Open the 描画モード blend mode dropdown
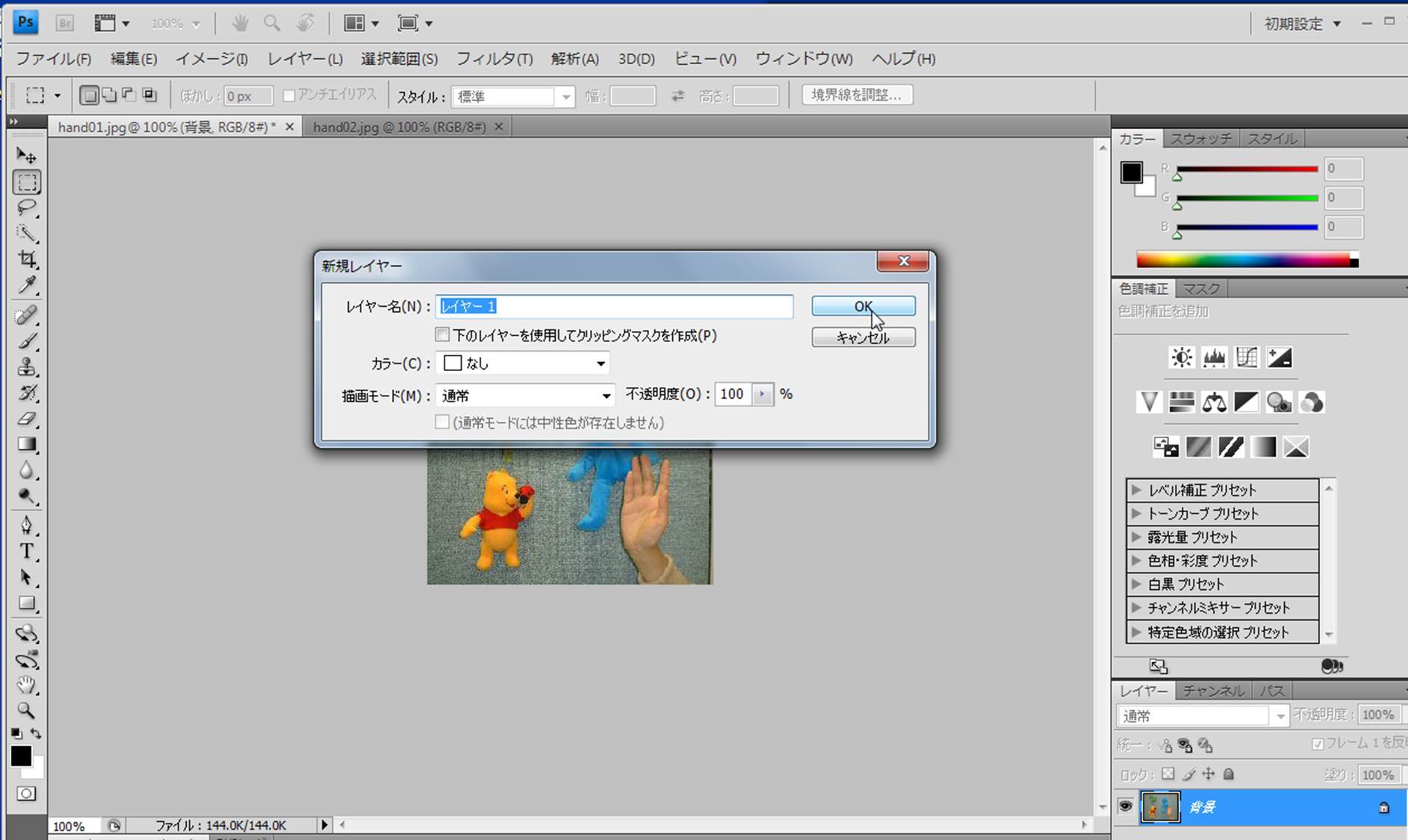Image resolution: width=1408 pixels, height=840 pixels. click(x=525, y=396)
